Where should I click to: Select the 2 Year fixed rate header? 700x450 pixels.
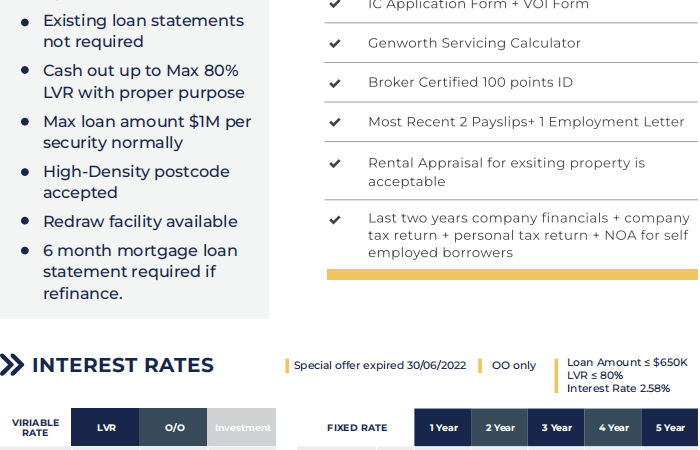[x=500, y=427]
